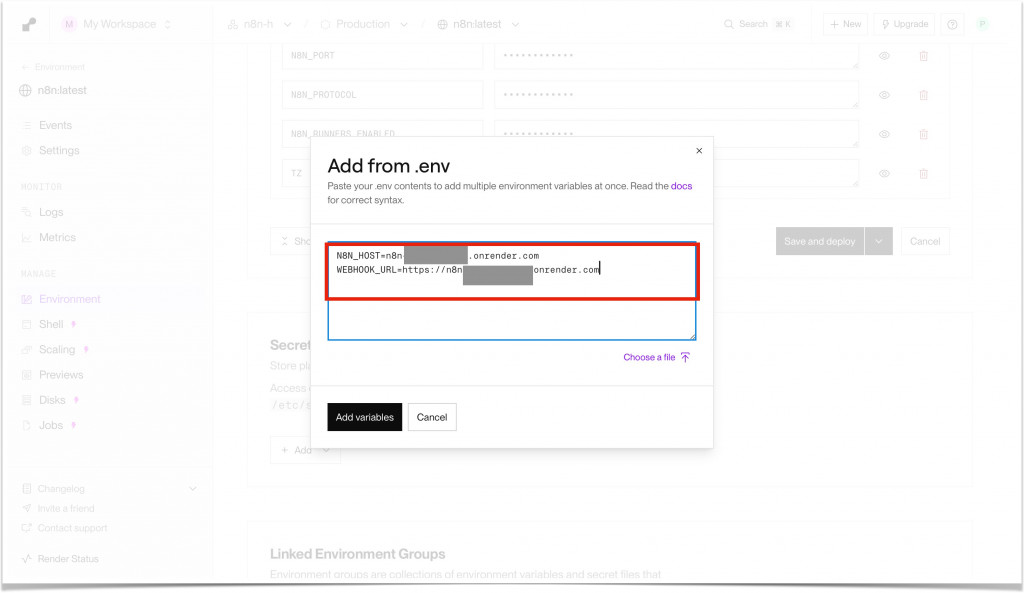Open the n8n:latest service dropdown
This screenshot has height=593, width=1024.
(478, 24)
